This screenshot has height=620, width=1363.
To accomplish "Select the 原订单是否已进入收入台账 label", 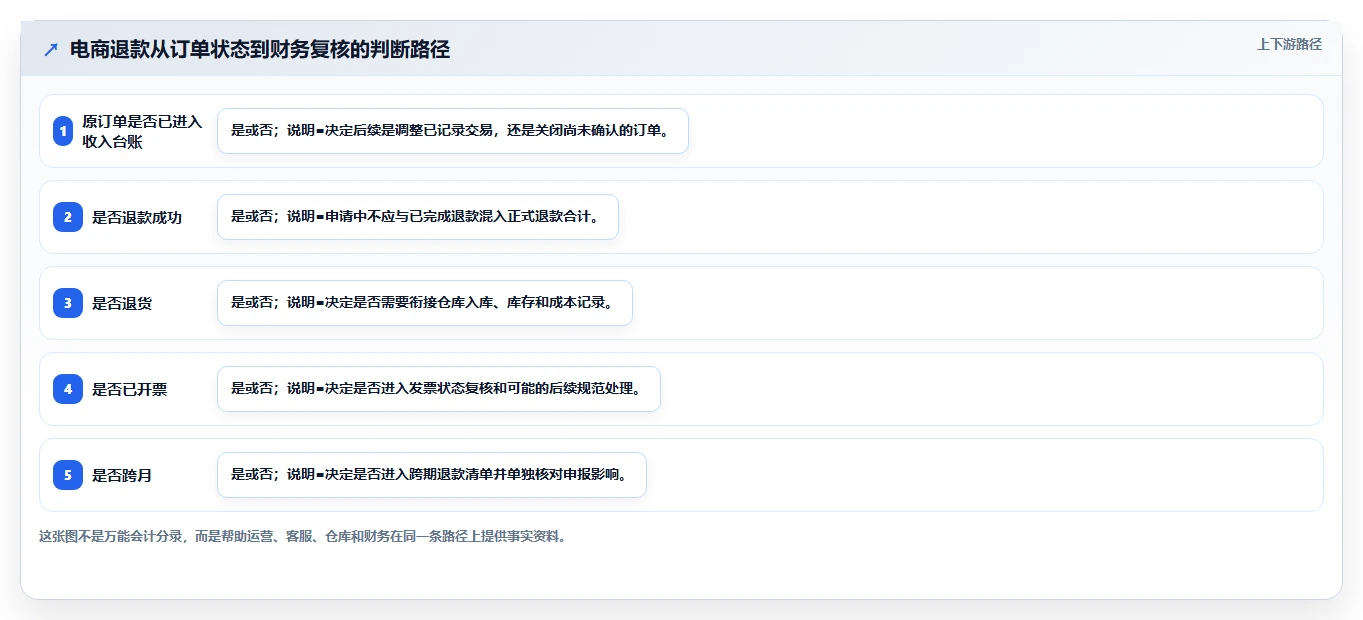I will tap(143, 131).
